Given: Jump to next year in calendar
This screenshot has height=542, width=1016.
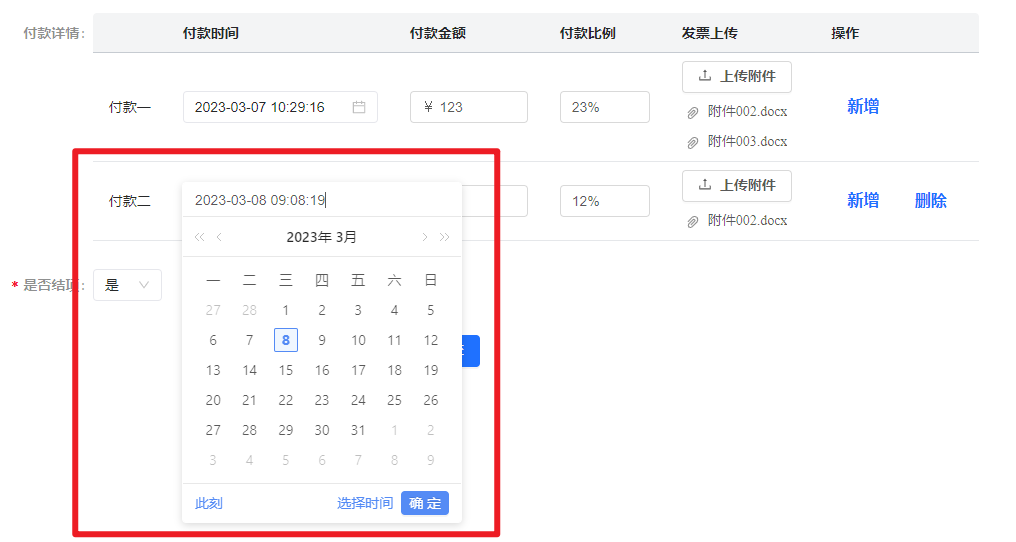Looking at the screenshot, I should coord(445,237).
